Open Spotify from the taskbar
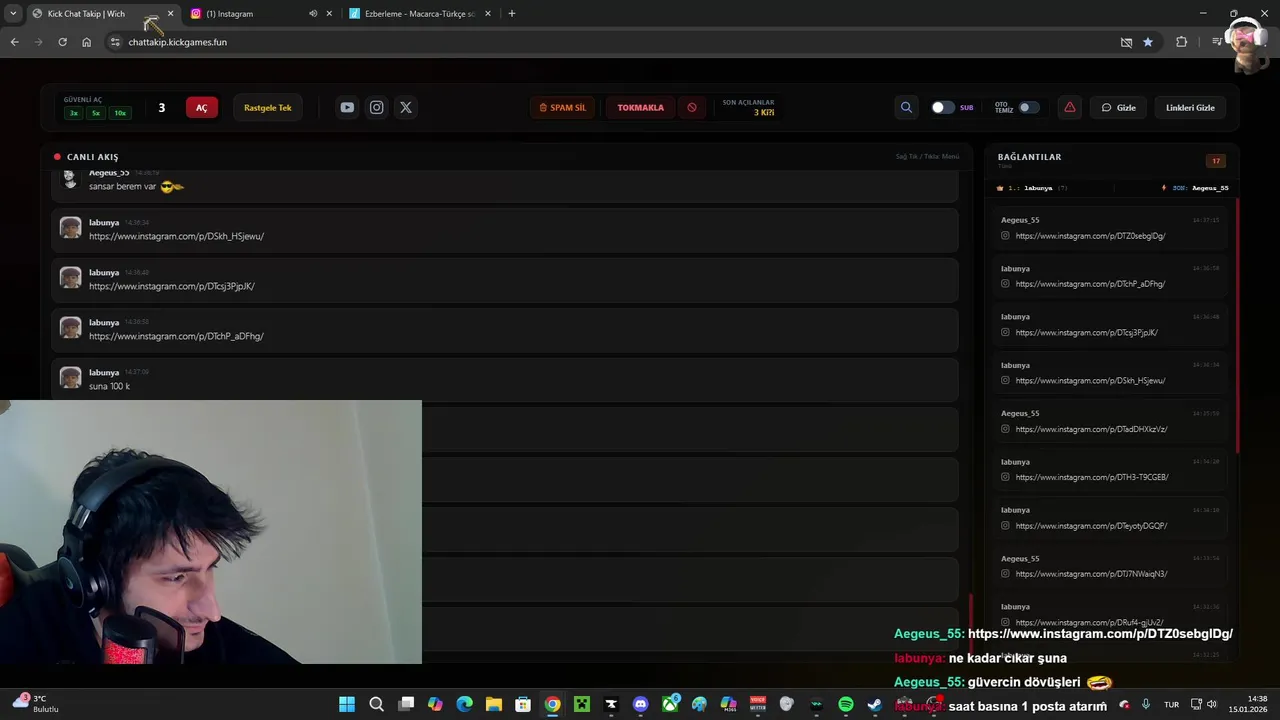Viewport: 1280px width, 720px height. [846, 705]
